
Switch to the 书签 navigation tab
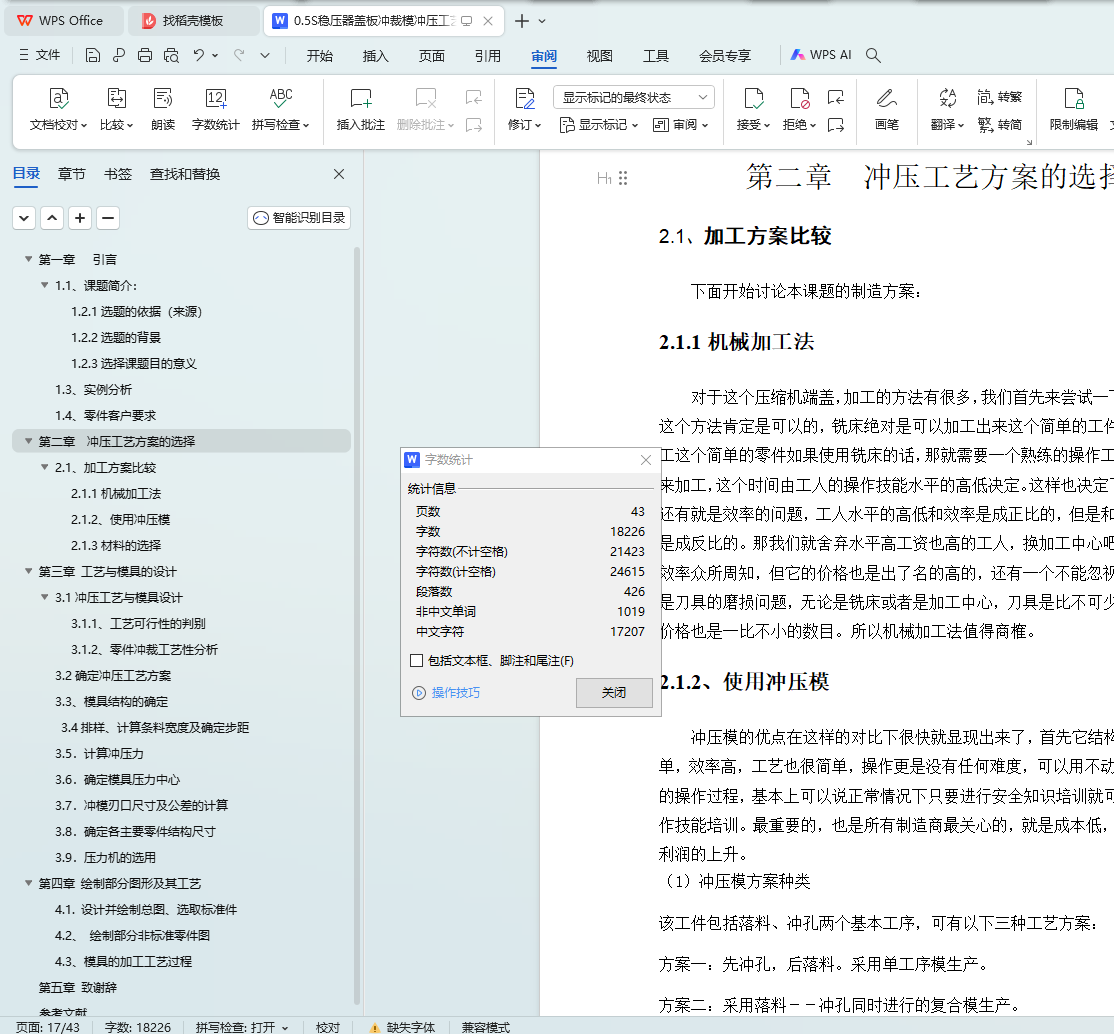click(x=118, y=174)
